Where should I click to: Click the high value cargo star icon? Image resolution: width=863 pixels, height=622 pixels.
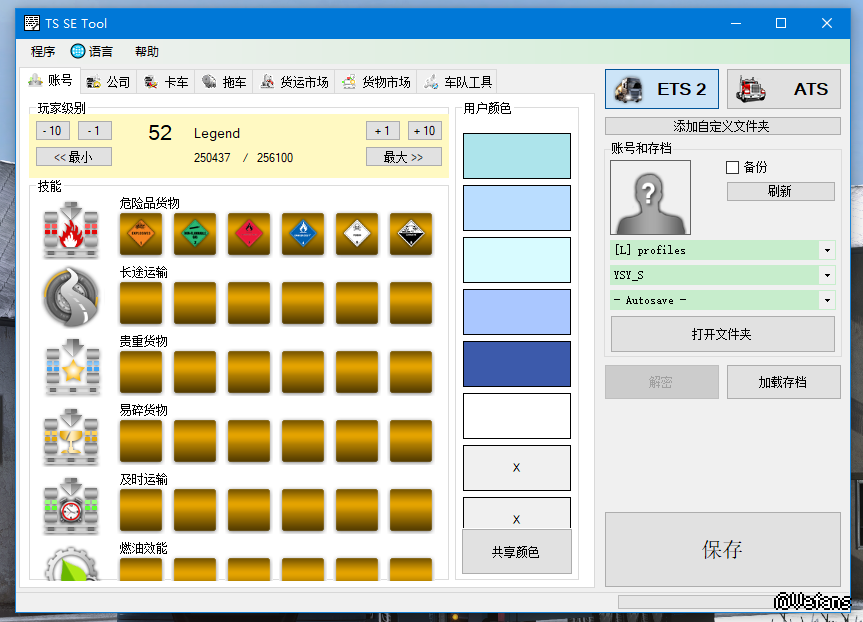tap(71, 368)
